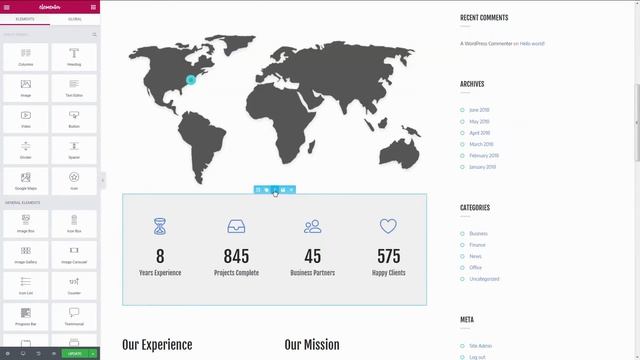Viewport: 640px width, 360px height.
Task: Select the inbox icon above Projects Complete
Action: pos(236,227)
